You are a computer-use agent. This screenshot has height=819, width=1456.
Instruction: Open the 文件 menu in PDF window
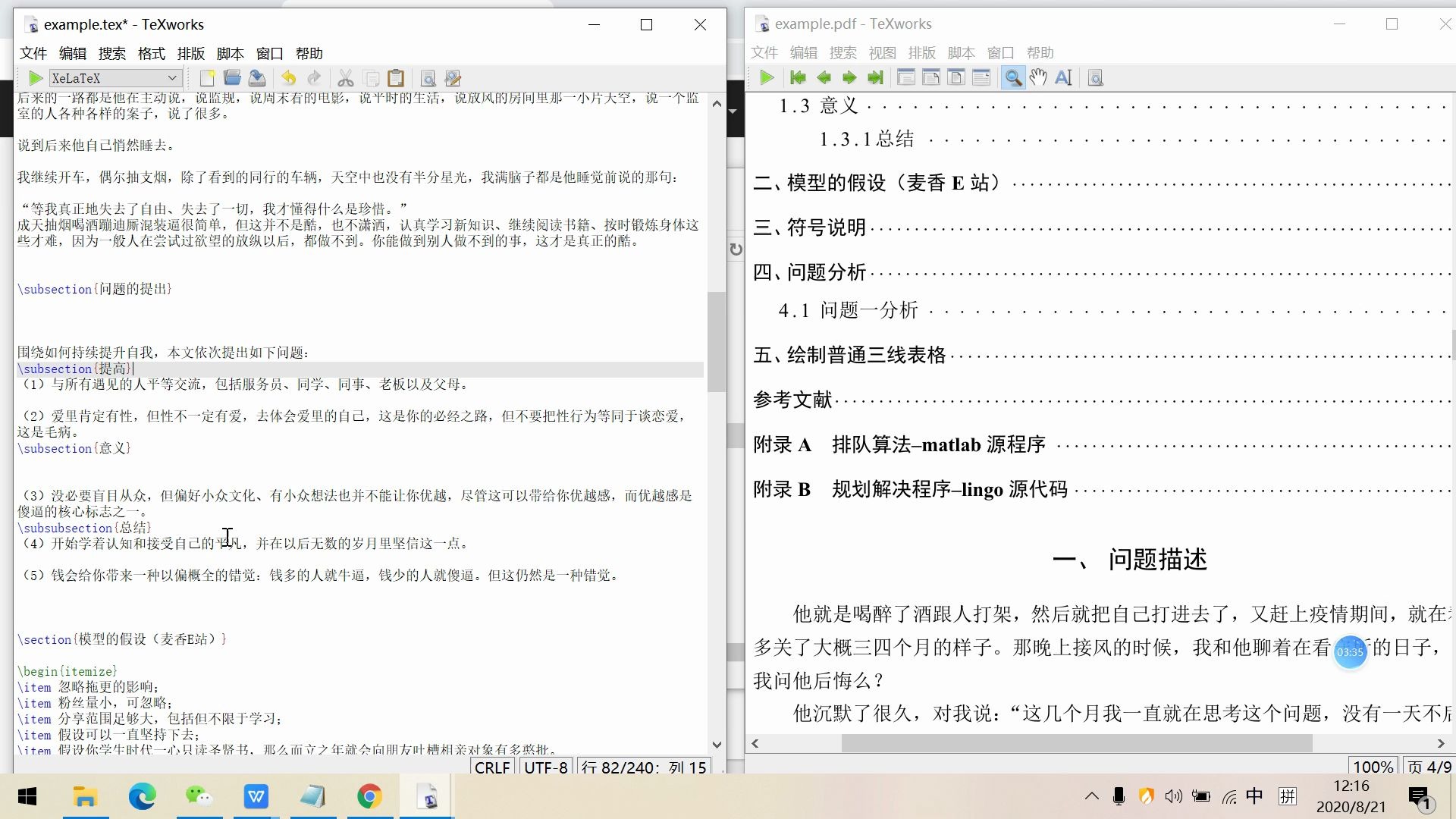point(764,52)
